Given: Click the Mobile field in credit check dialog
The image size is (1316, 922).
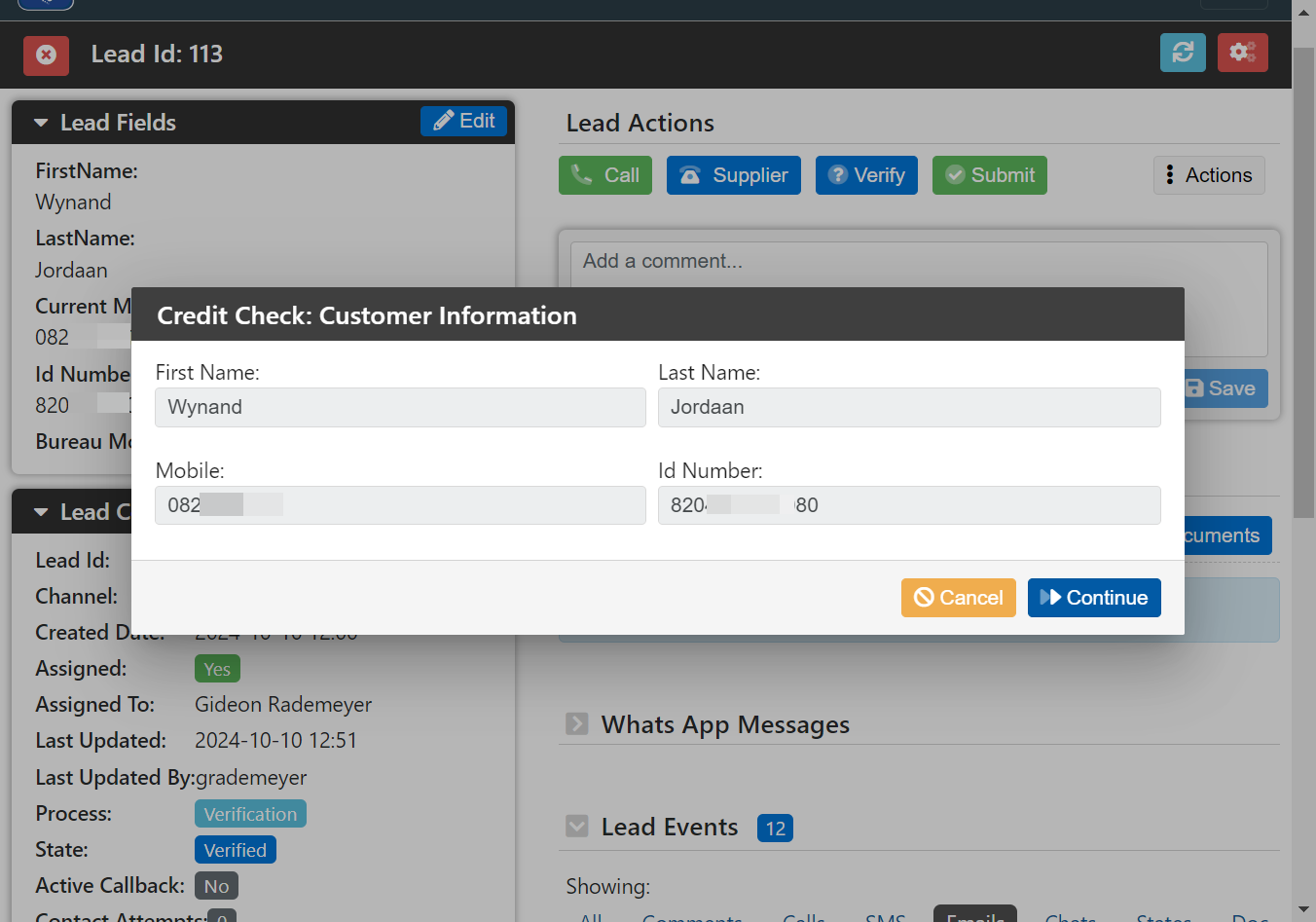Looking at the screenshot, I should (x=400, y=505).
